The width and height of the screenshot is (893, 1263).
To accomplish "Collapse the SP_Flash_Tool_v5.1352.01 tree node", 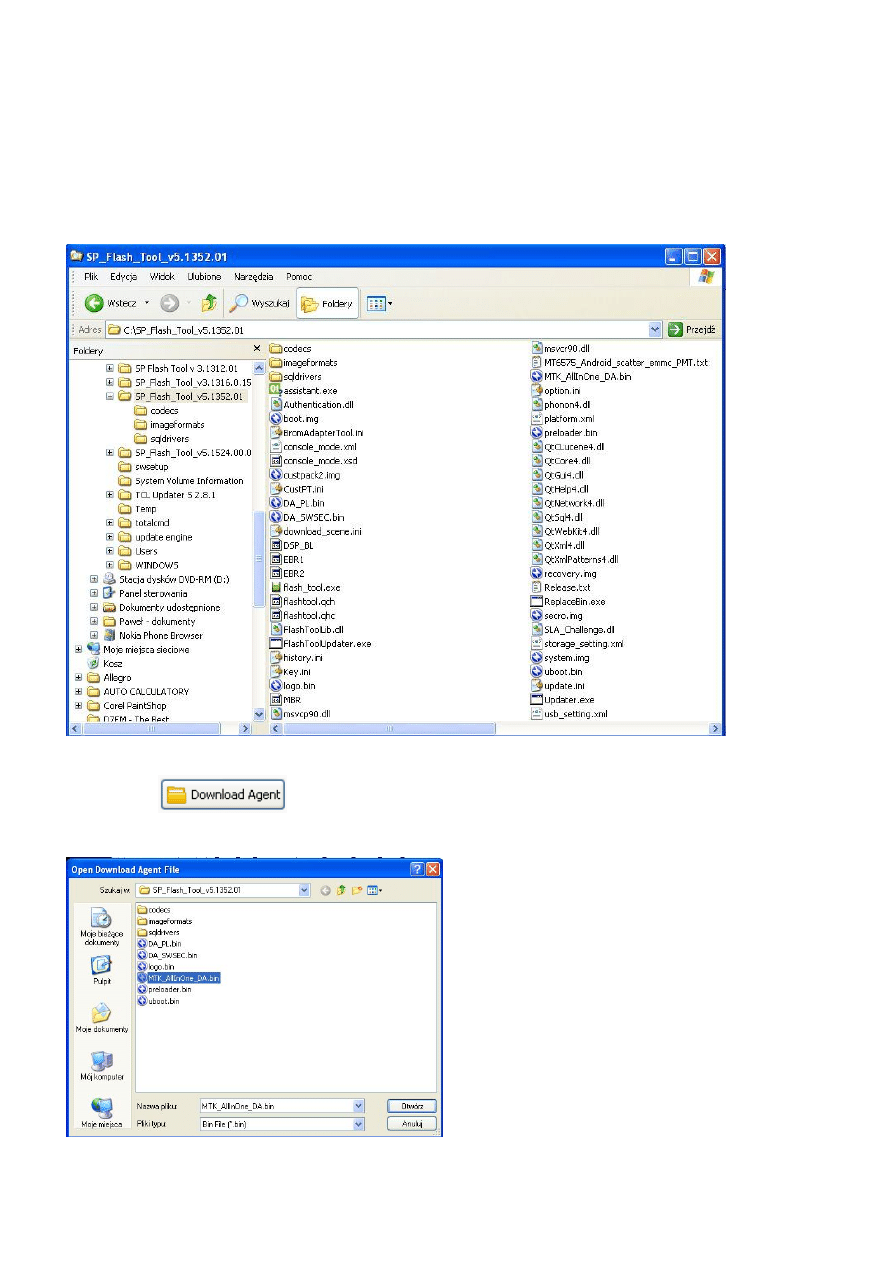I will tap(110, 396).
